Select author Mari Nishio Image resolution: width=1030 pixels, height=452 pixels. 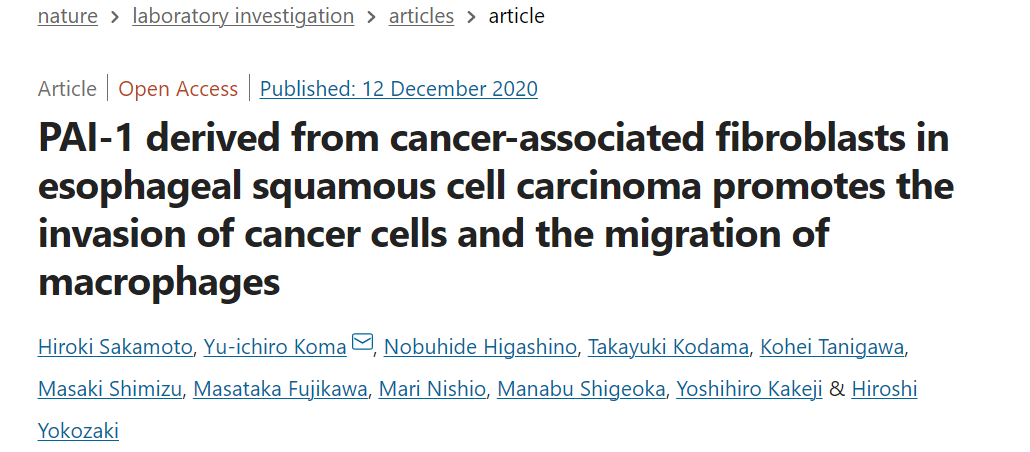coord(432,389)
